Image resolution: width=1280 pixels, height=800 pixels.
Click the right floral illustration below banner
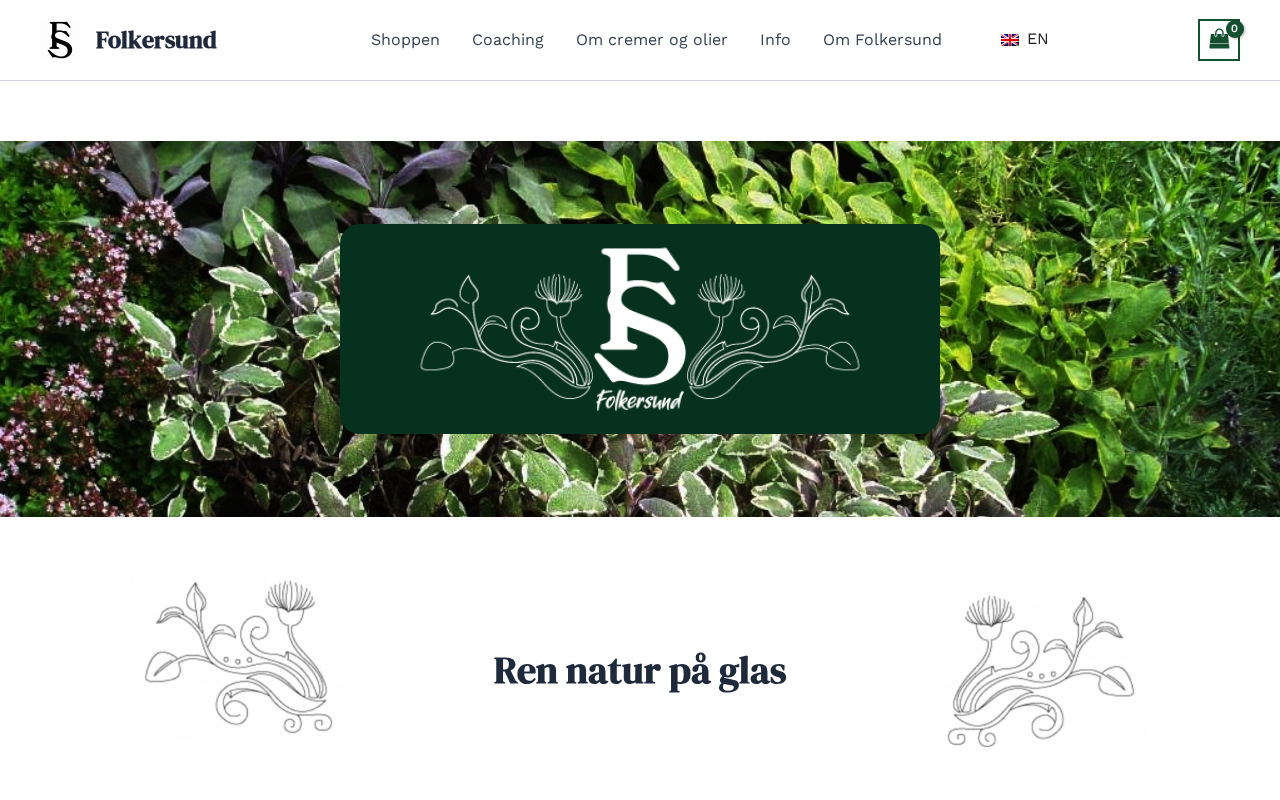point(1043,671)
